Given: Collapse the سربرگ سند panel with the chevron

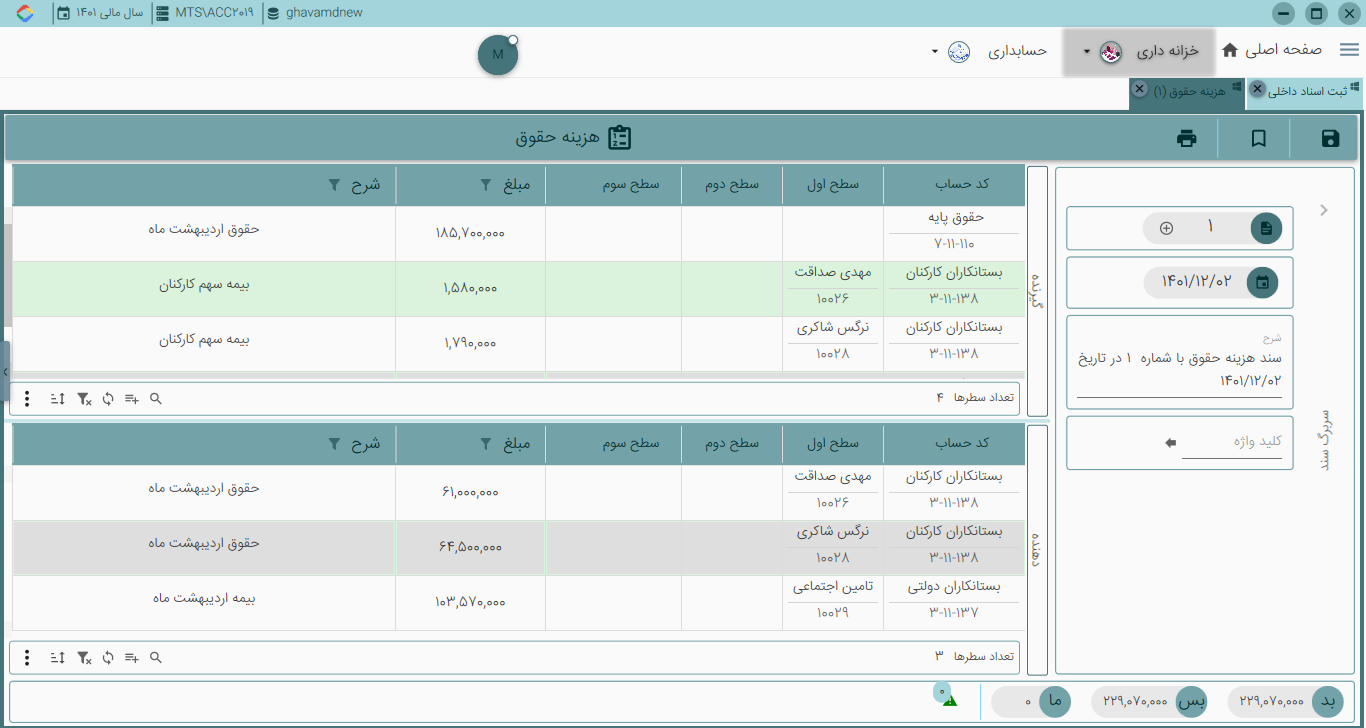Looking at the screenshot, I should click(1324, 210).
